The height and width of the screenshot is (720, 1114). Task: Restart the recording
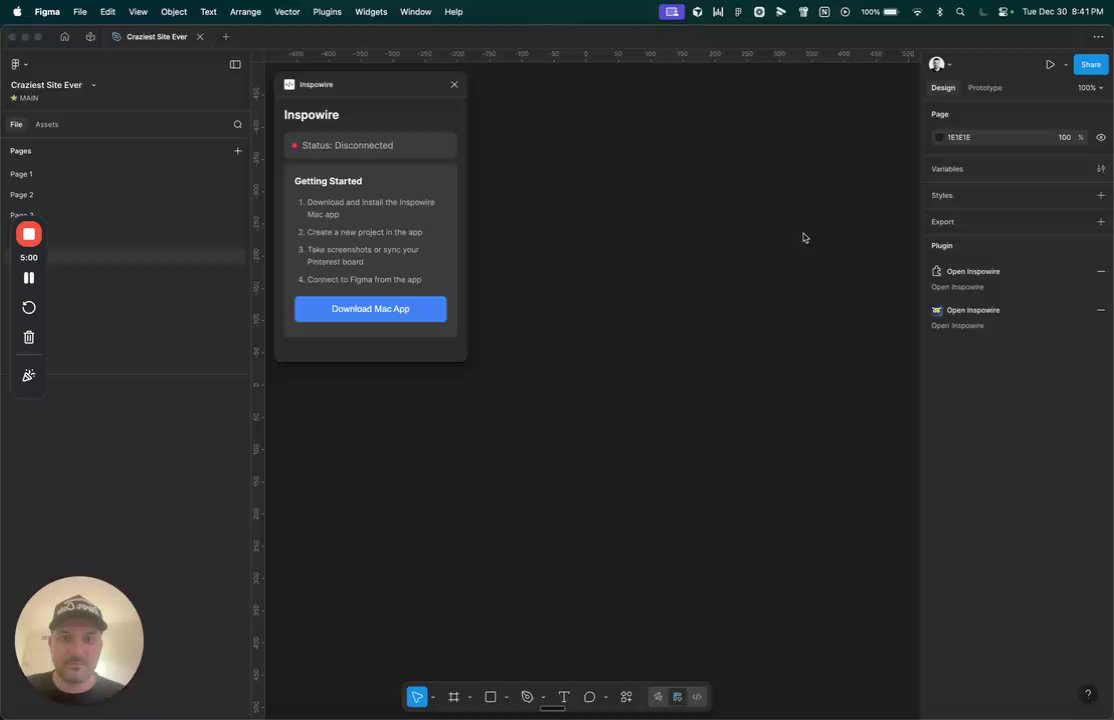click(29, 308)
